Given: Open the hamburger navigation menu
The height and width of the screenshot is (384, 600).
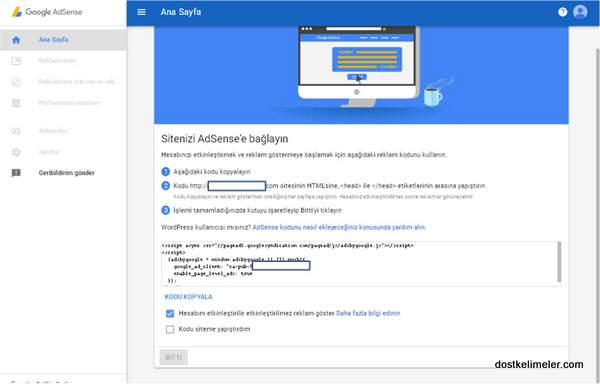Looking at the screenshot, I should point(141,12).
